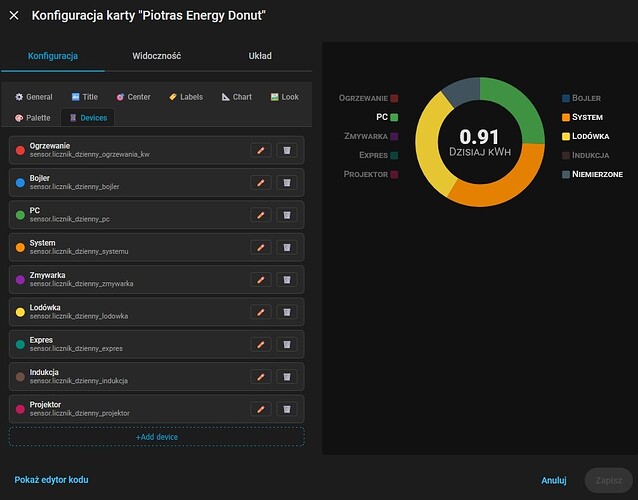The image size is (638, 500).
Task: Switch to the Konfiguracja tab
Action: coord(53,56)
